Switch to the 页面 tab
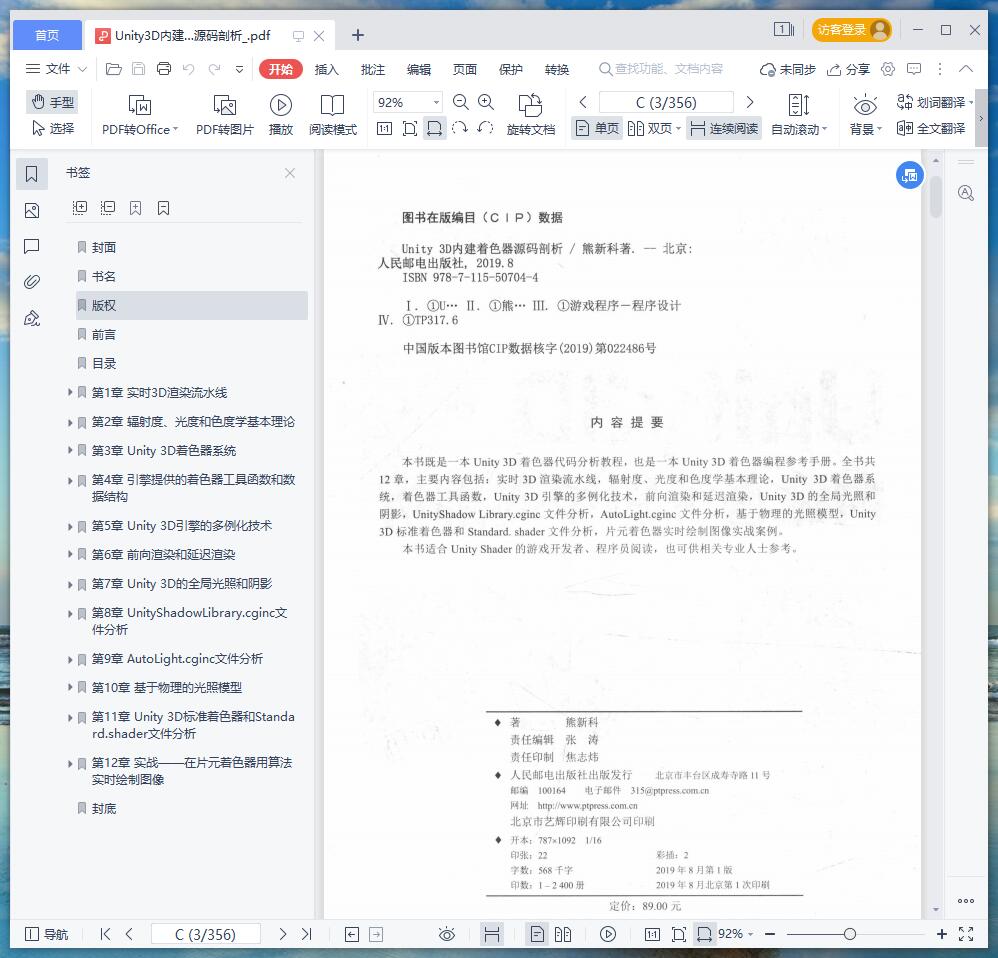This screenshot has width=998, height=958. click(465, 69)
